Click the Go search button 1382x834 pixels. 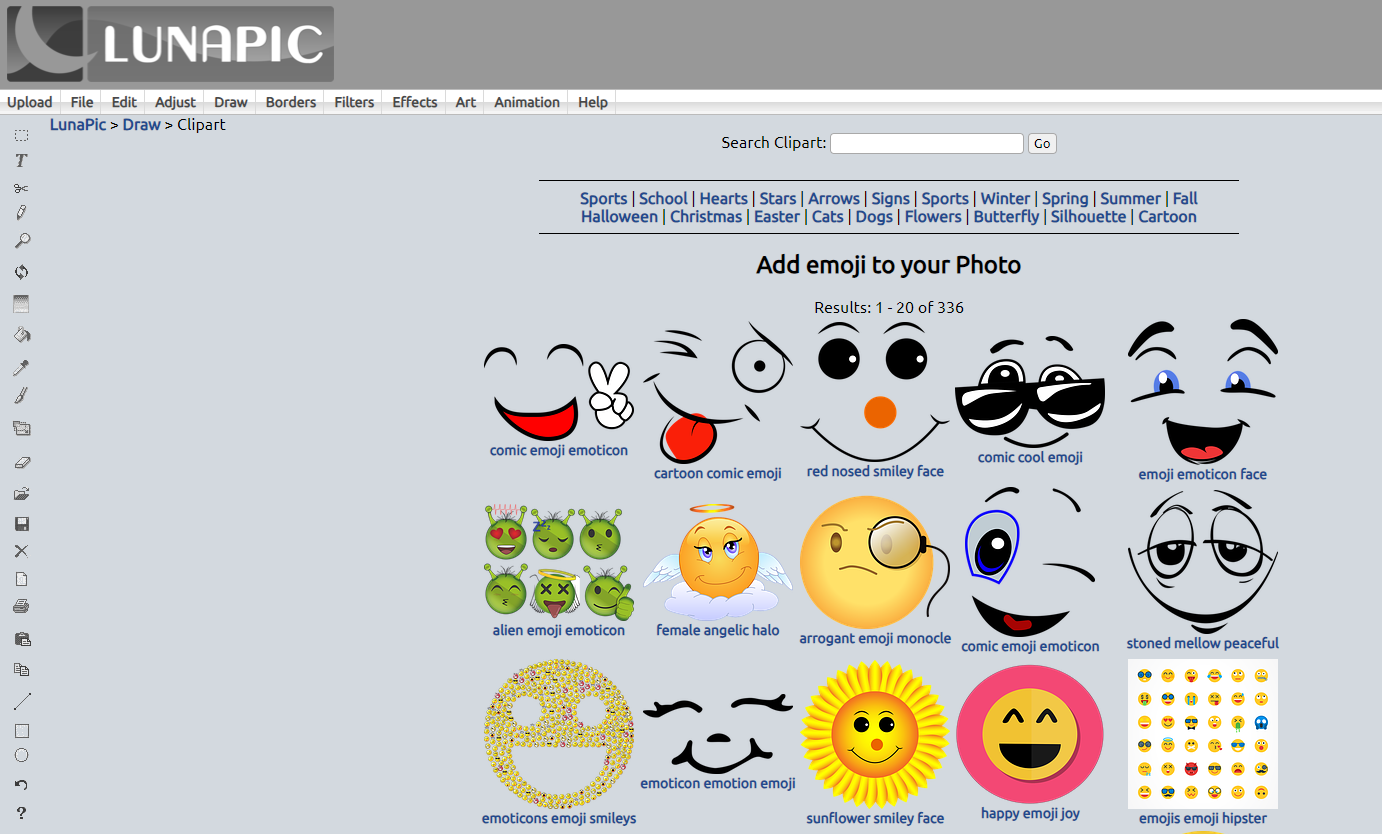pos(1041,144)
